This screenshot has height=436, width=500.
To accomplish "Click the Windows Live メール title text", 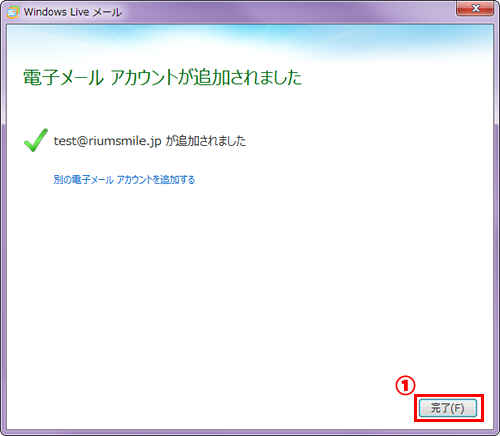I will [x=73, y=12].
